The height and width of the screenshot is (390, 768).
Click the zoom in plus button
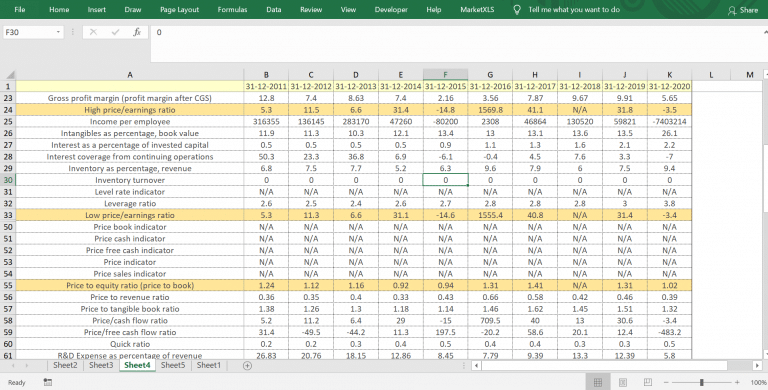pos(737,382)
